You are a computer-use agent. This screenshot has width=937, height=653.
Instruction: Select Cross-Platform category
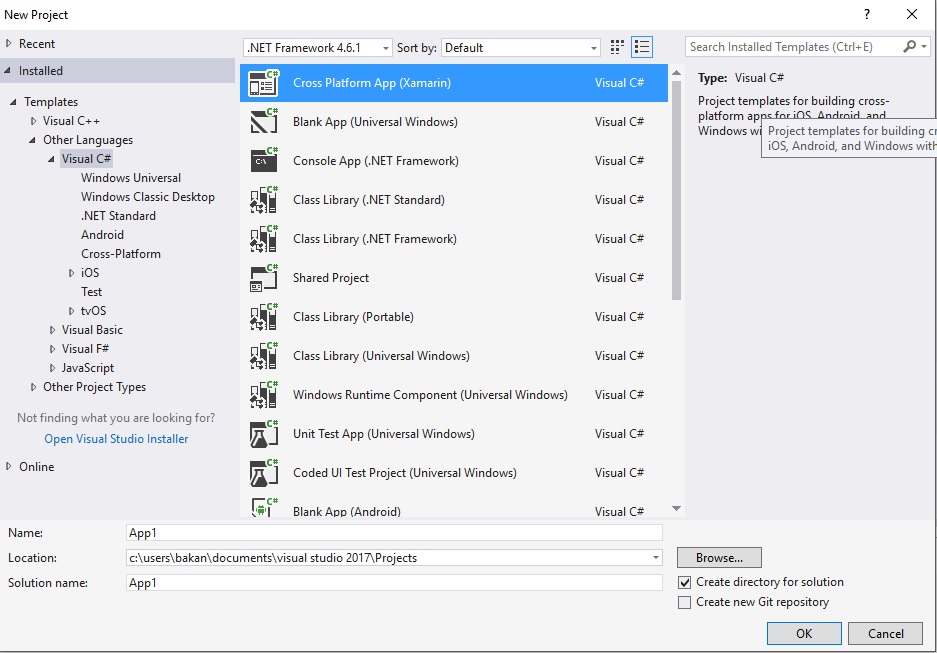coord(121,254)
